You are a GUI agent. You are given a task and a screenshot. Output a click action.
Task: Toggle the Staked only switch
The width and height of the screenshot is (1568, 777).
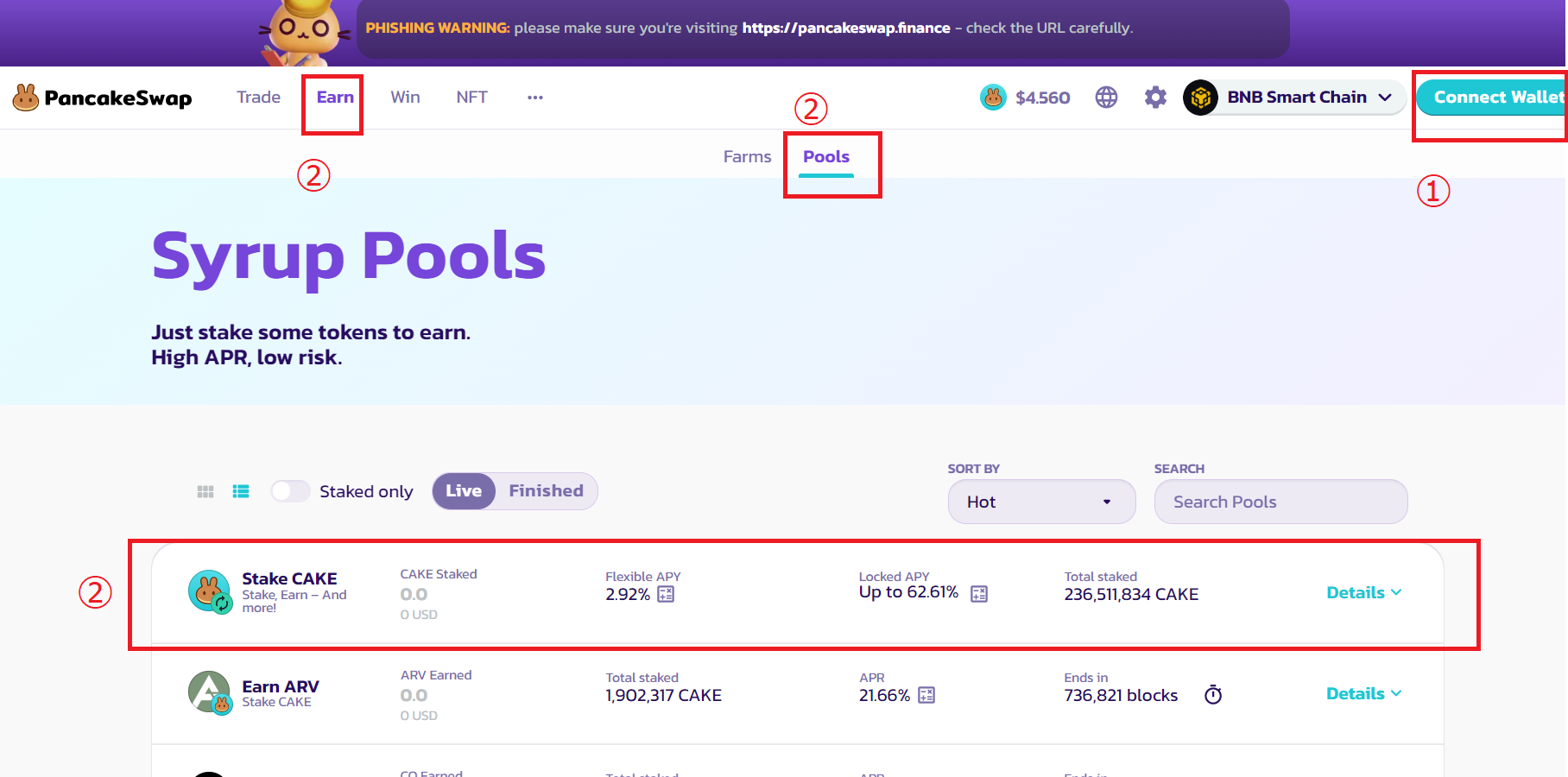point(290,491)
